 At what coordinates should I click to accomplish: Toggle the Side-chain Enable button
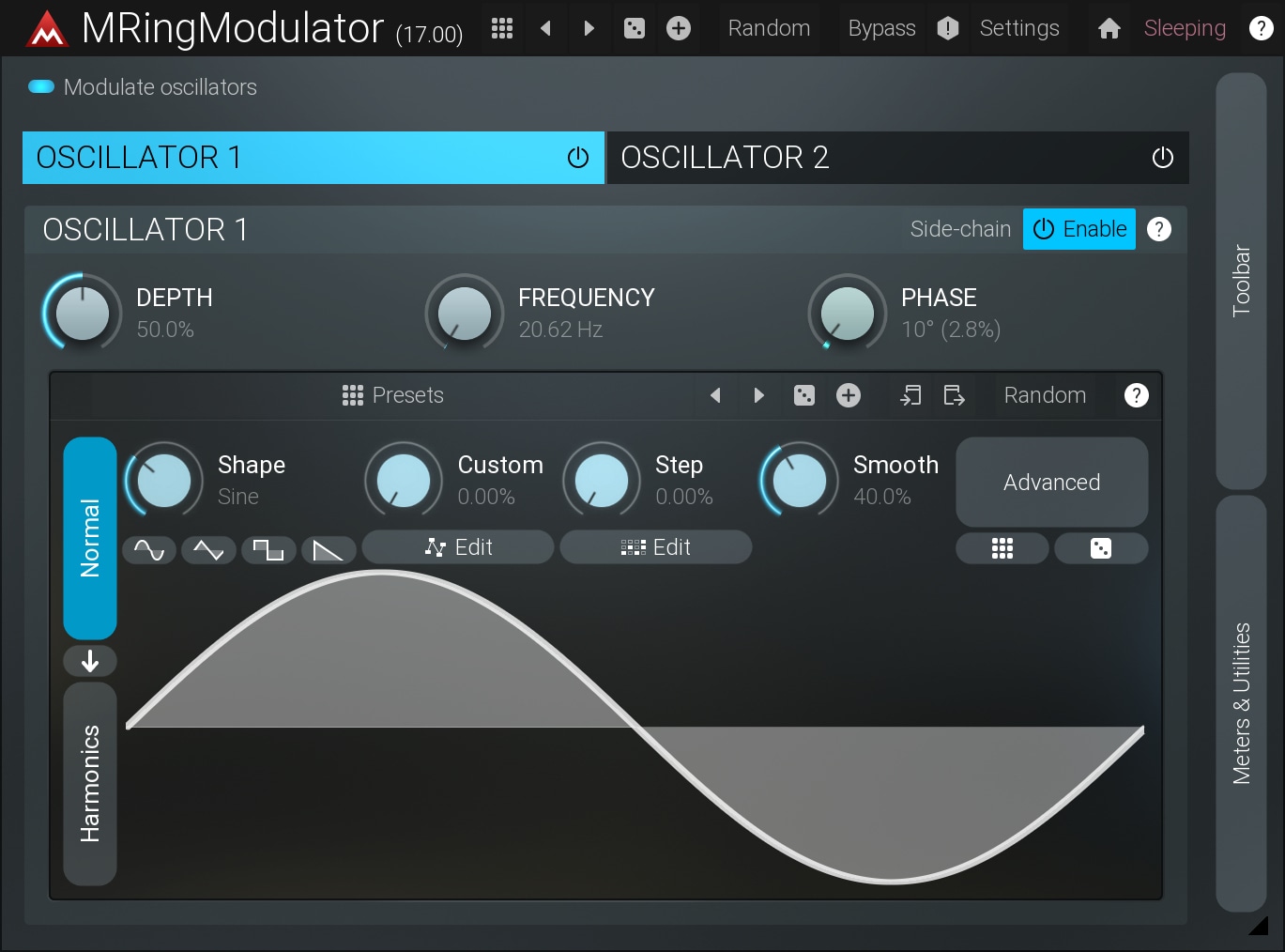click(1078, 229)
